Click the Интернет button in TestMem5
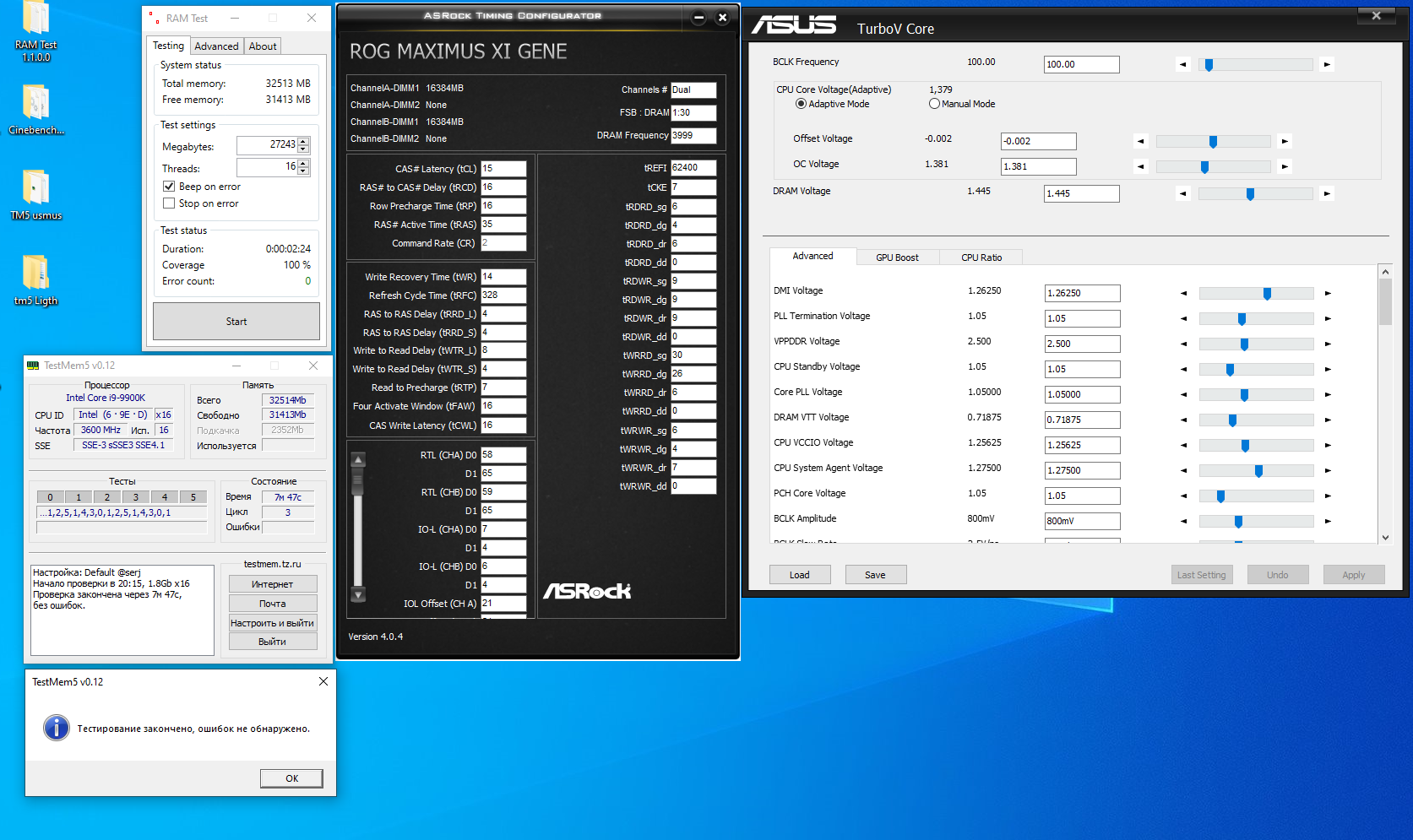1413x840 pixels. pos(273,584)
